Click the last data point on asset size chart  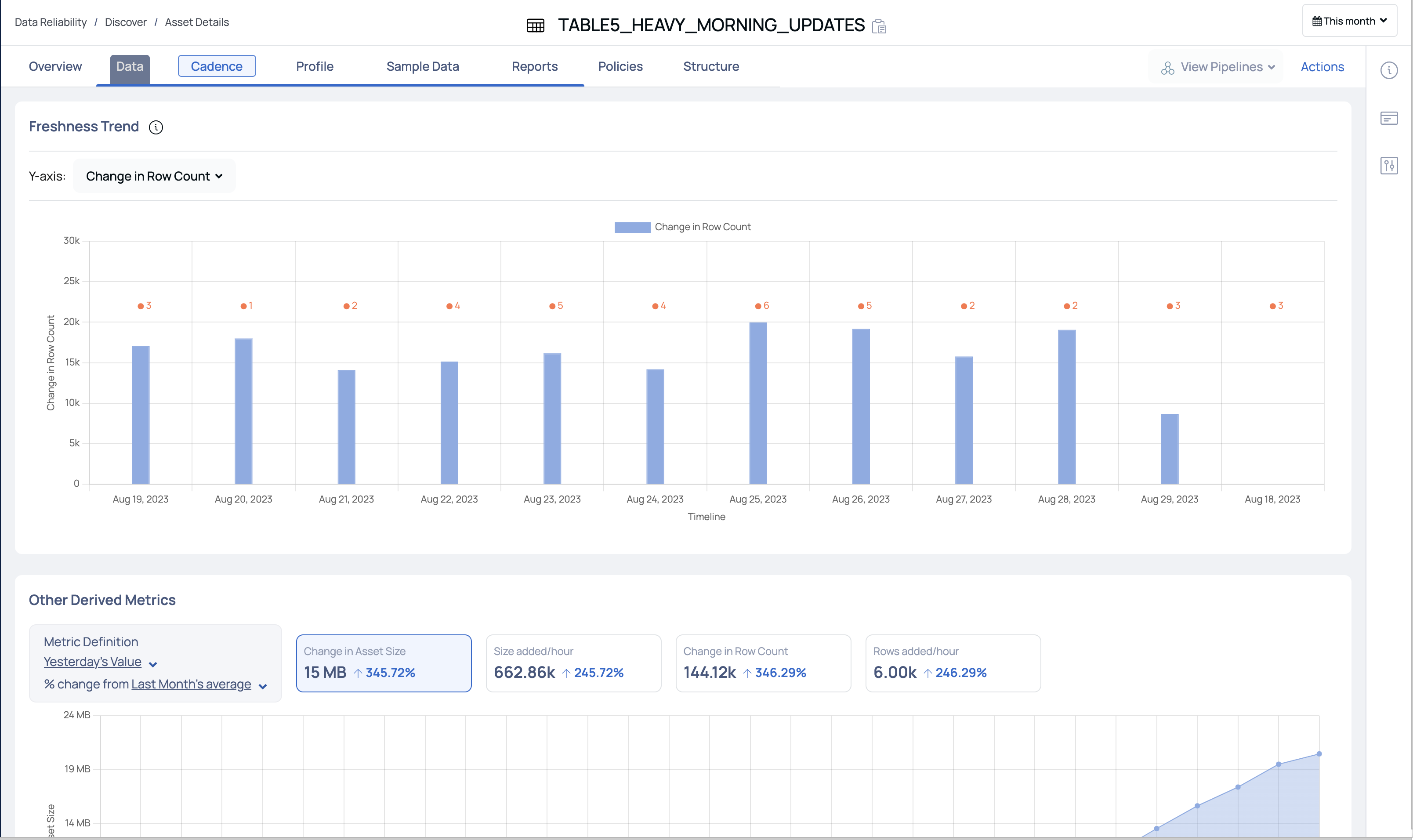tap(1319, 754)
